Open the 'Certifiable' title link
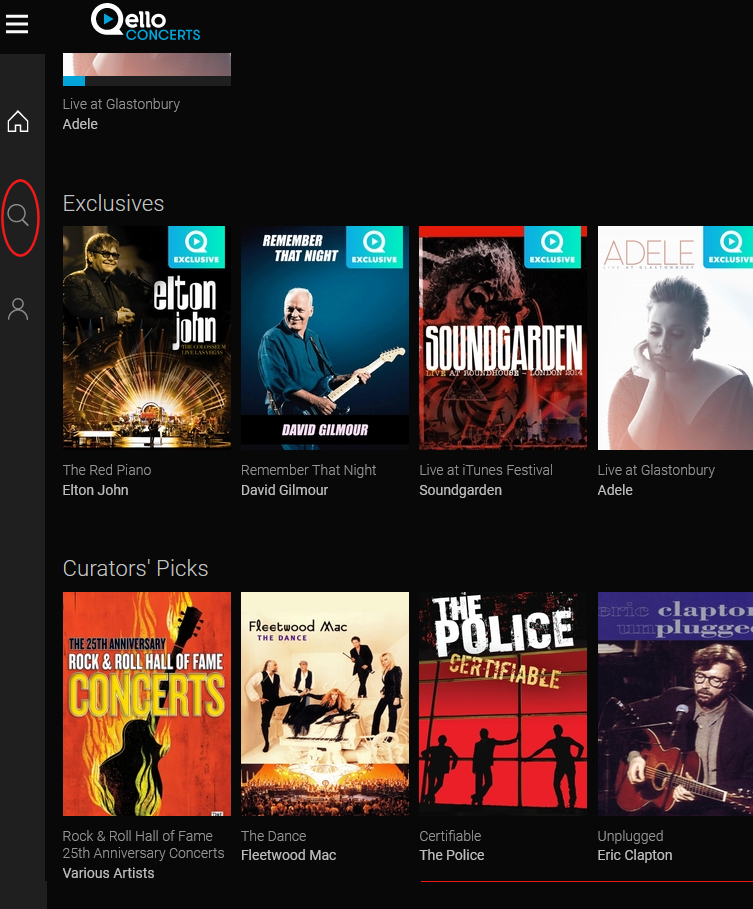This screenshot has width=753, height=909. pos(450,836)
